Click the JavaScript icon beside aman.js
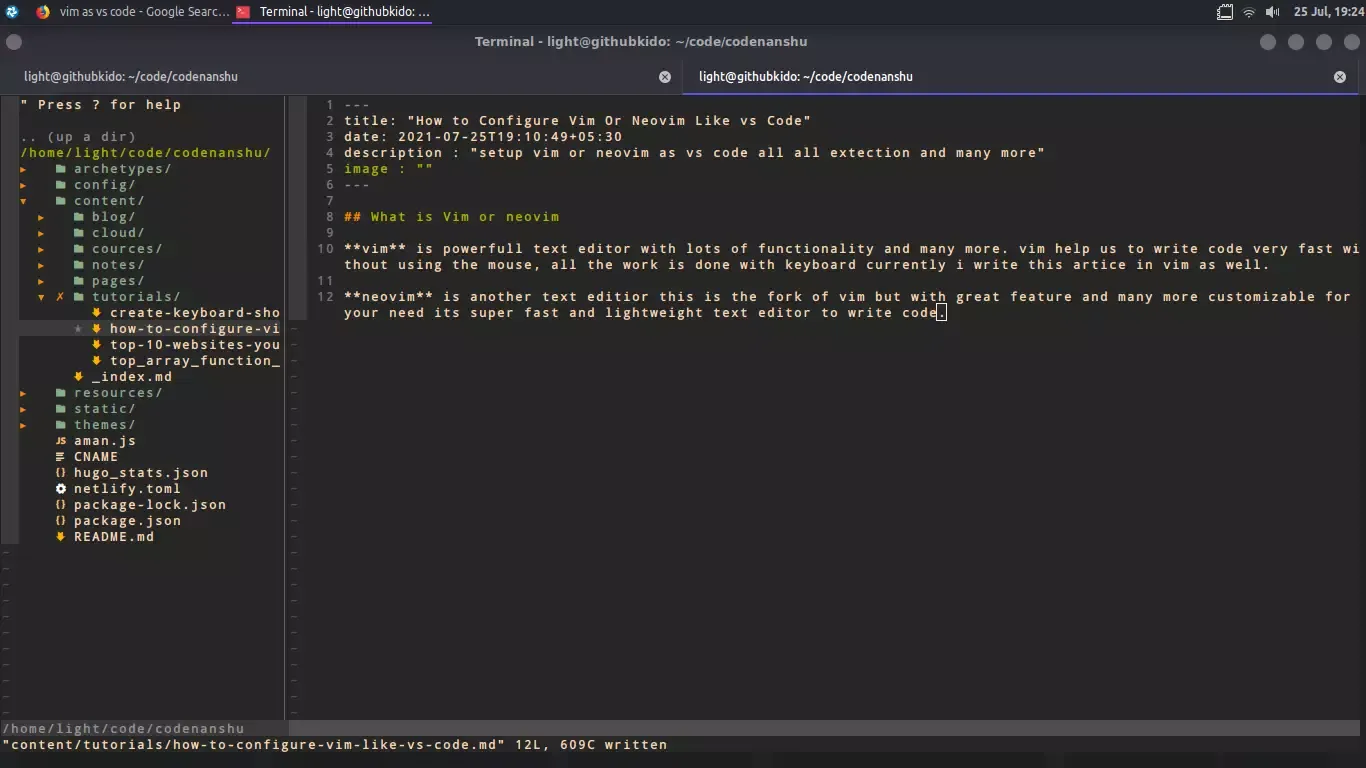 61,441
